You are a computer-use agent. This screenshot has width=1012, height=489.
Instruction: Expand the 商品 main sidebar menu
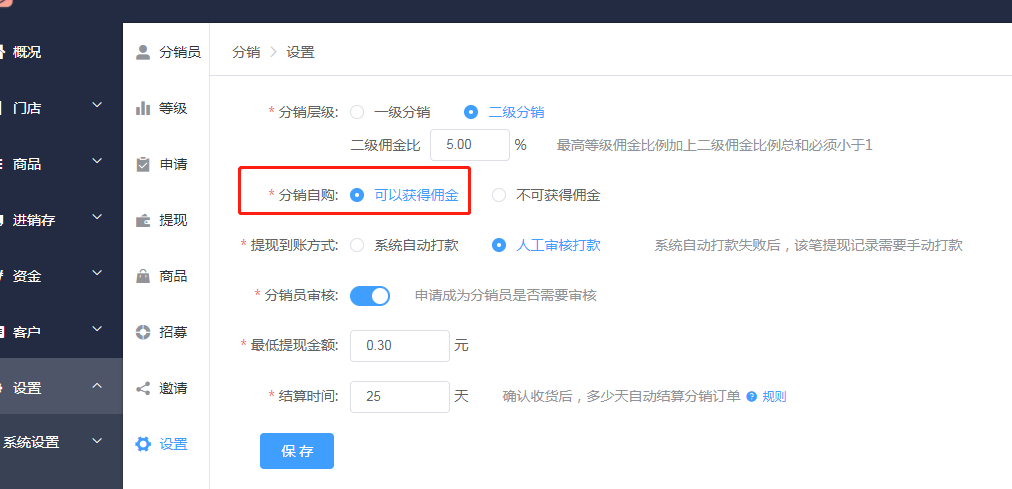97,161
